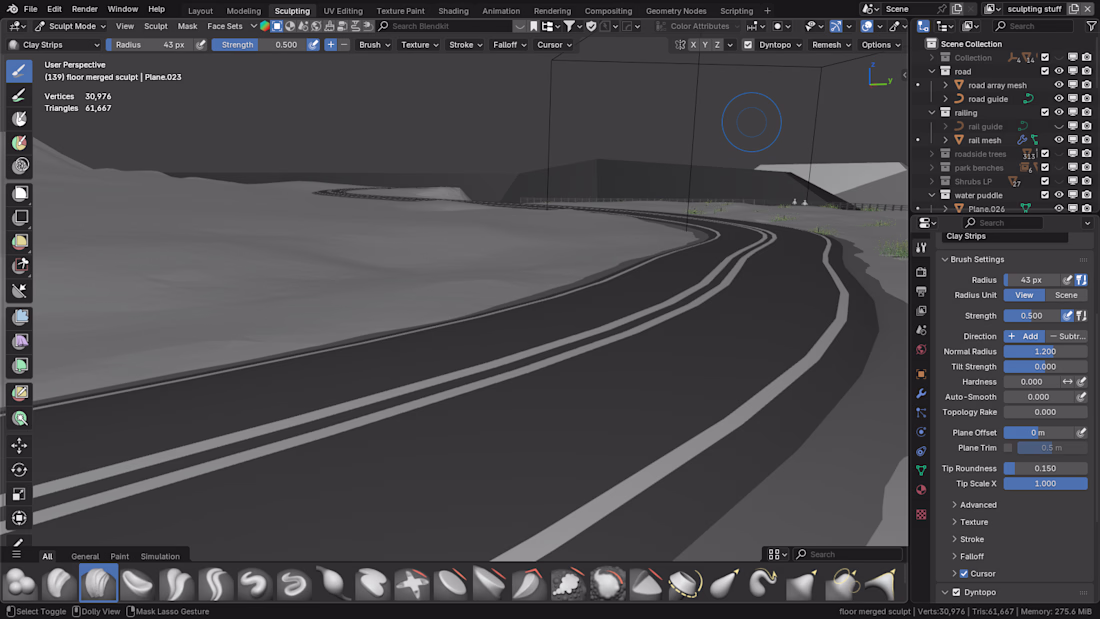Screen dimensions: 1100x619
Task: Select the Box Trim tool
Action: tap(20, 266)
